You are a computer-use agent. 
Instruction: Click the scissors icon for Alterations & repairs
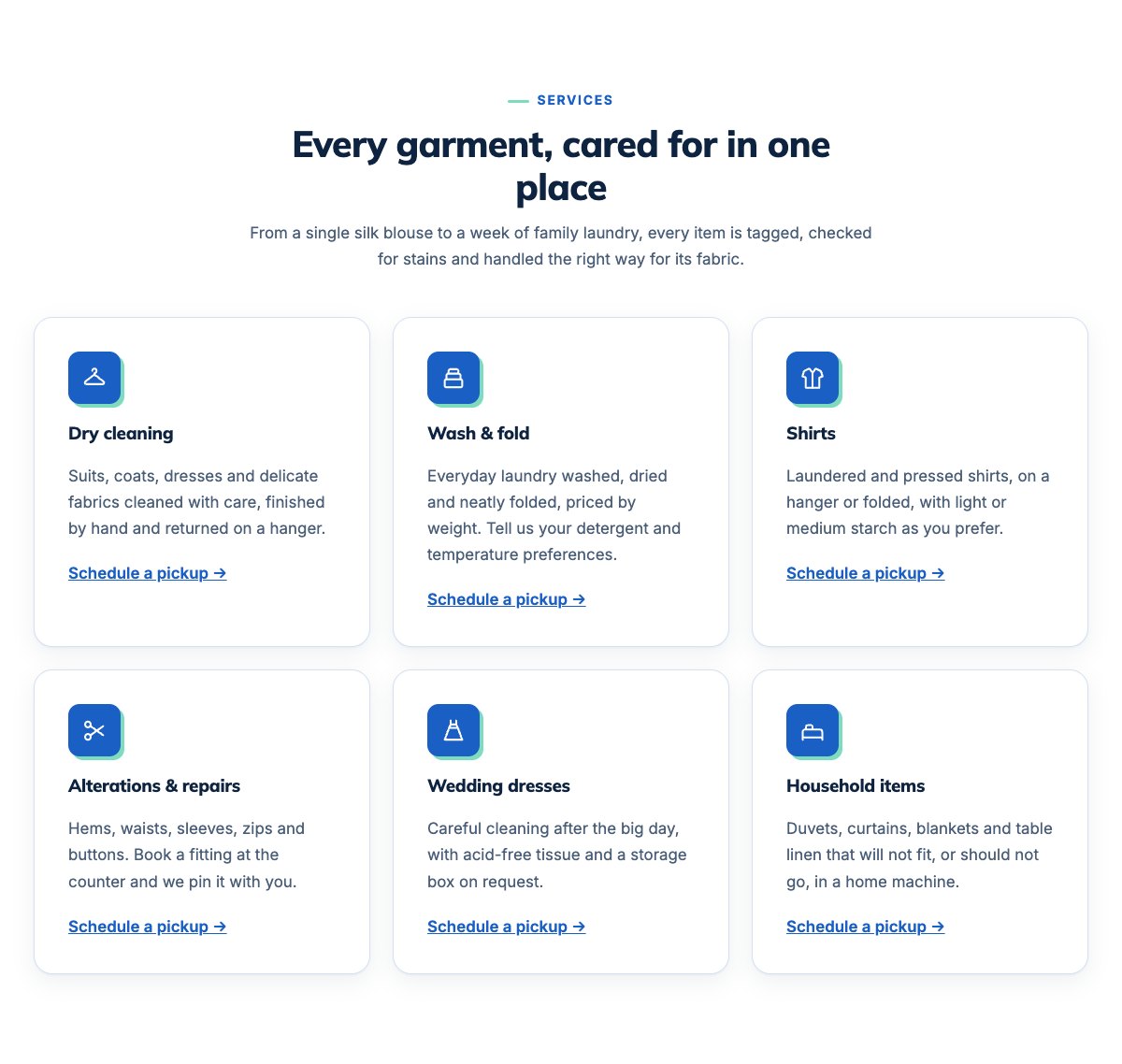[x=94, y=730]
